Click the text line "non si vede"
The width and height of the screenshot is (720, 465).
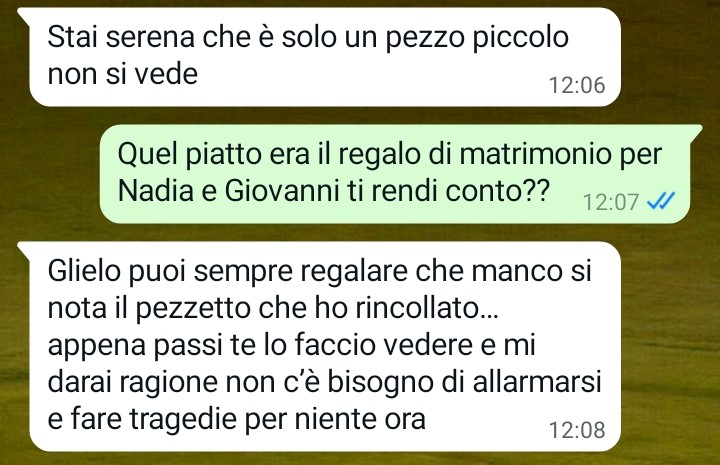(123, 73)
